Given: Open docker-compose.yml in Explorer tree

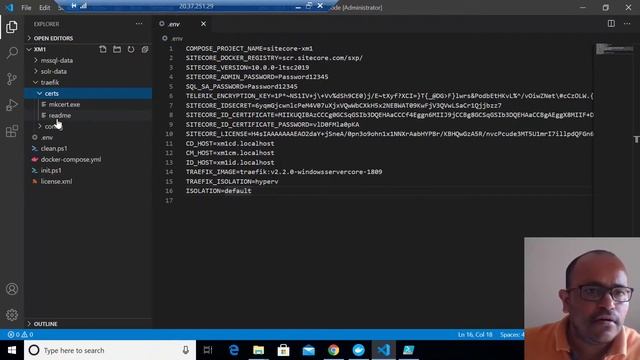Looking at the screenshot, I should point(71,159).
